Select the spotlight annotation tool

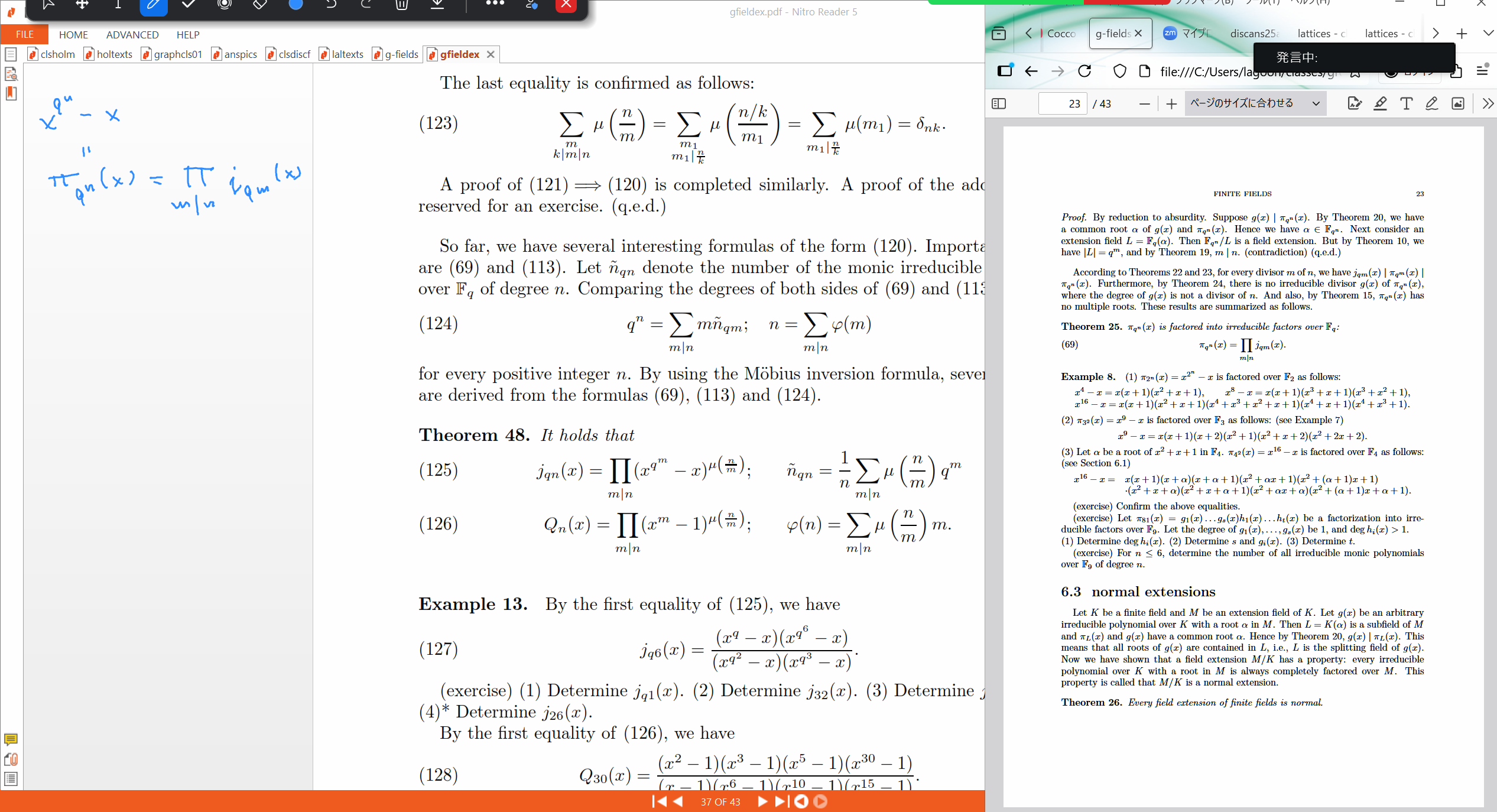pos(224,5)
